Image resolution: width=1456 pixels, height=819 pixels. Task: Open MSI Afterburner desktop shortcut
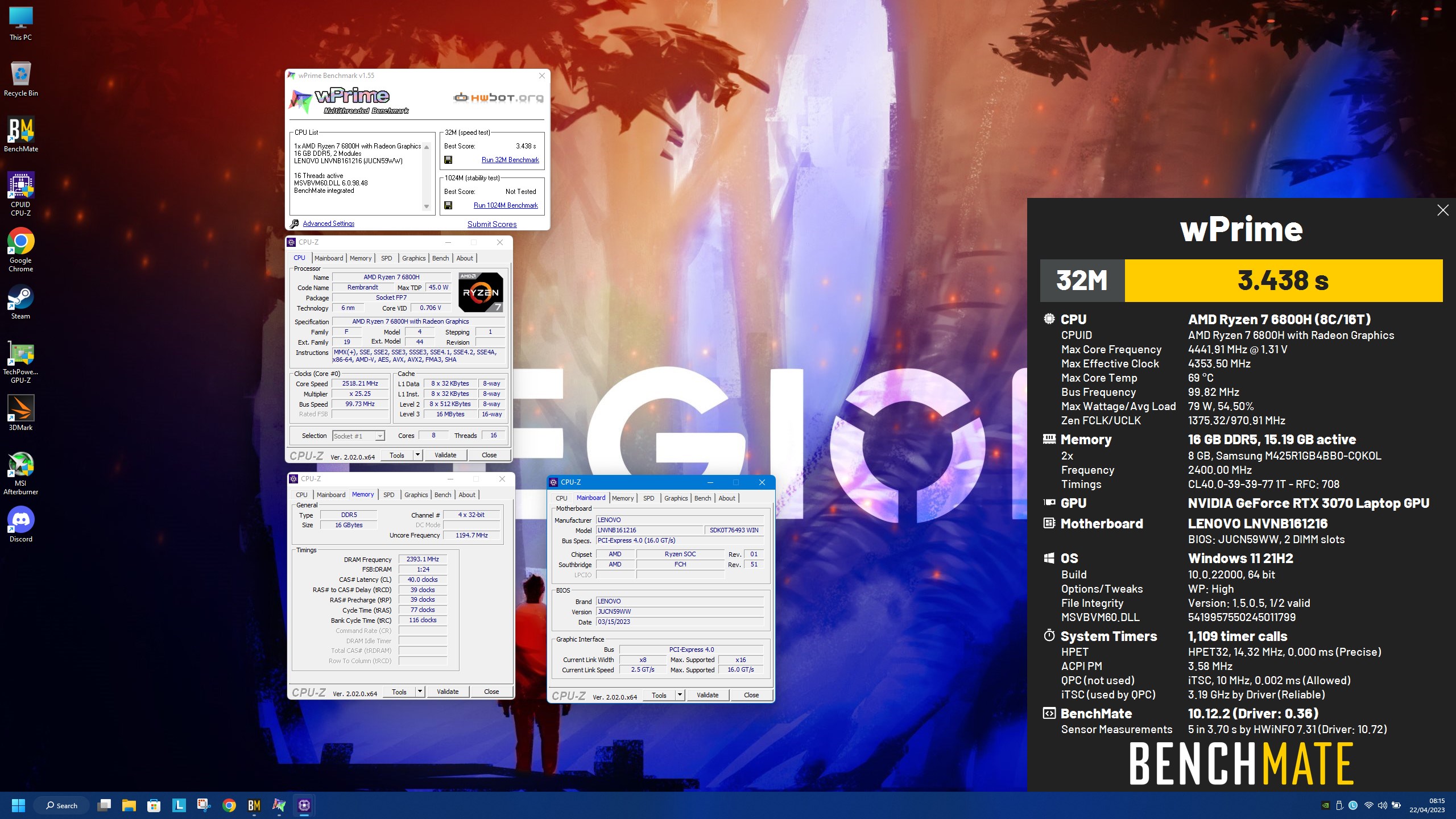tap(20, 474)
